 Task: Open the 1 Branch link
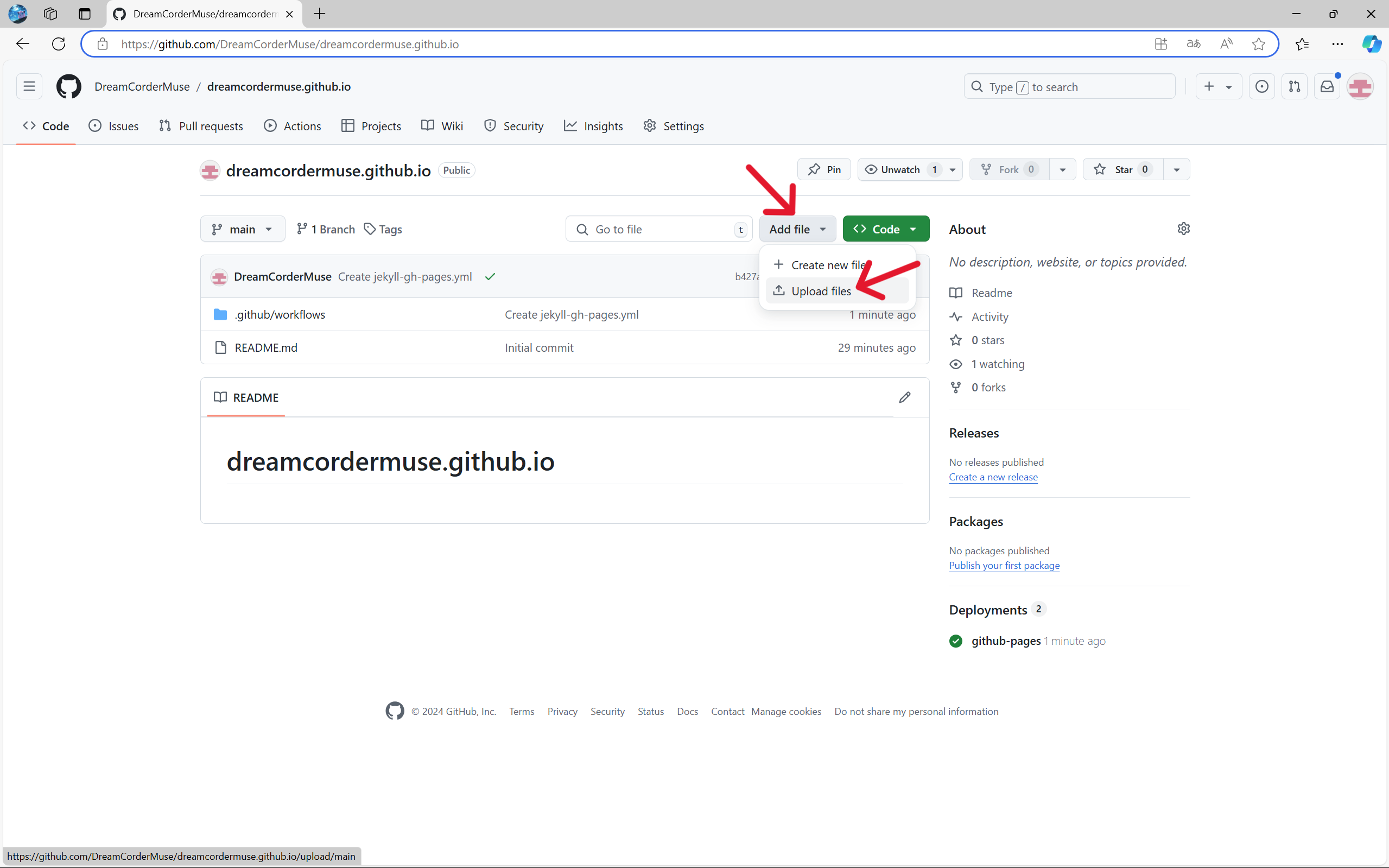(x=326, y=229)
